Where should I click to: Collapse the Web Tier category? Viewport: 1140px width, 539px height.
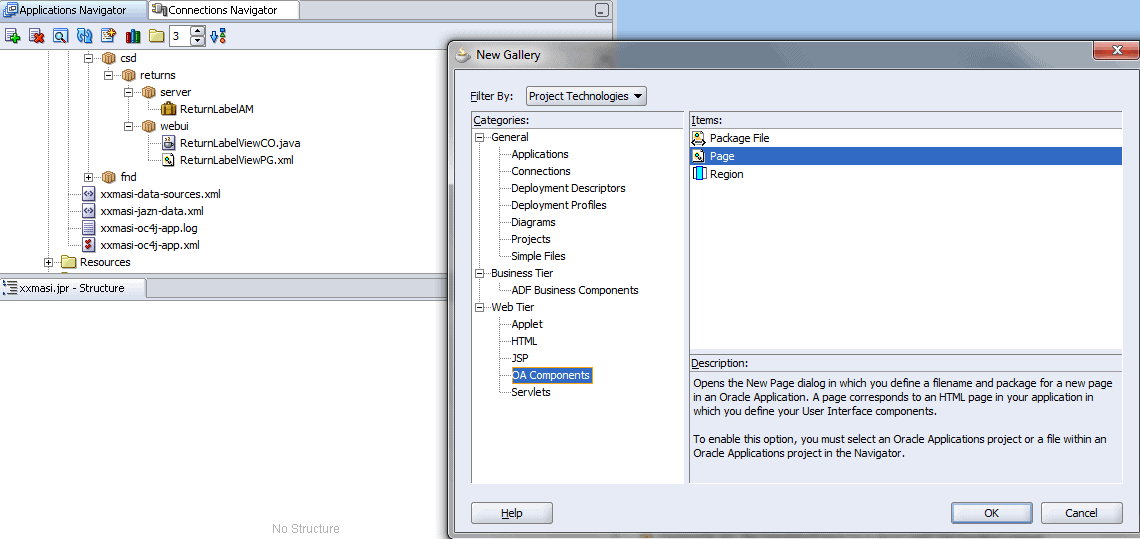point(479,307)
